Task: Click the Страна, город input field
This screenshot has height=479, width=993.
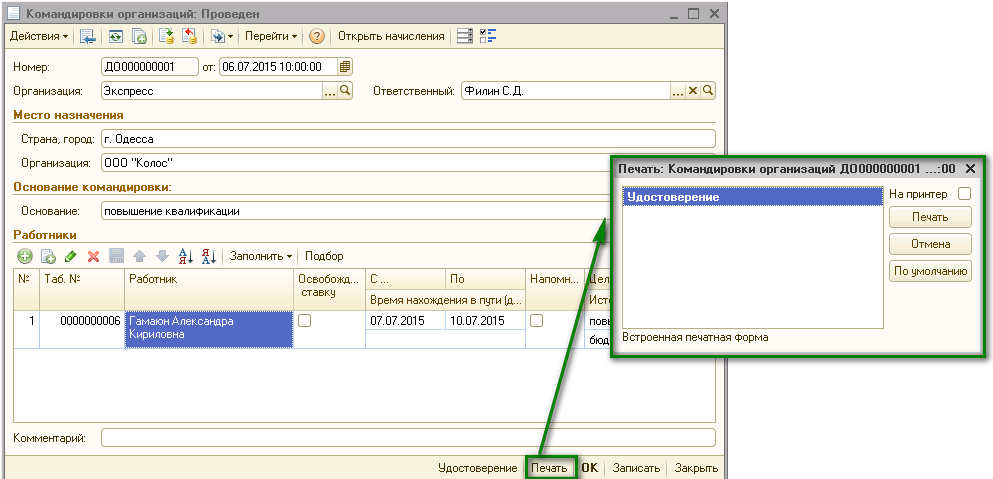Action: point(408,139)
